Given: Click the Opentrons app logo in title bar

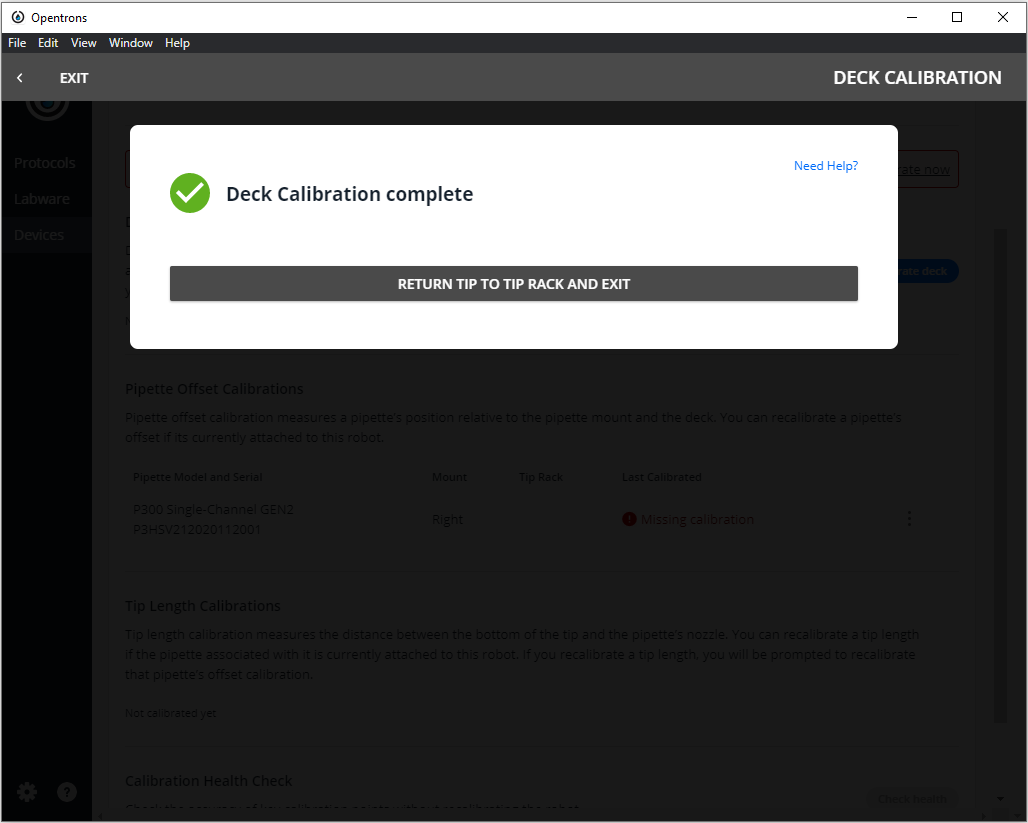Looking at the screenshot, I should (x=18, y=17).
